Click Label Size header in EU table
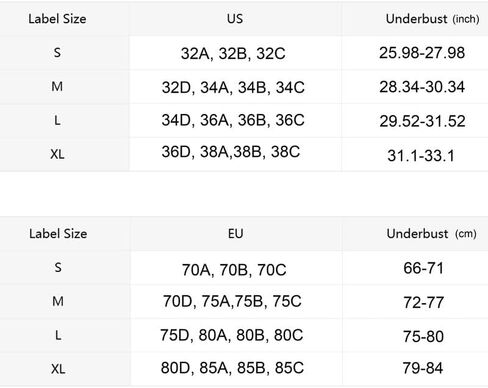The image size is (488, 388). 58,234
